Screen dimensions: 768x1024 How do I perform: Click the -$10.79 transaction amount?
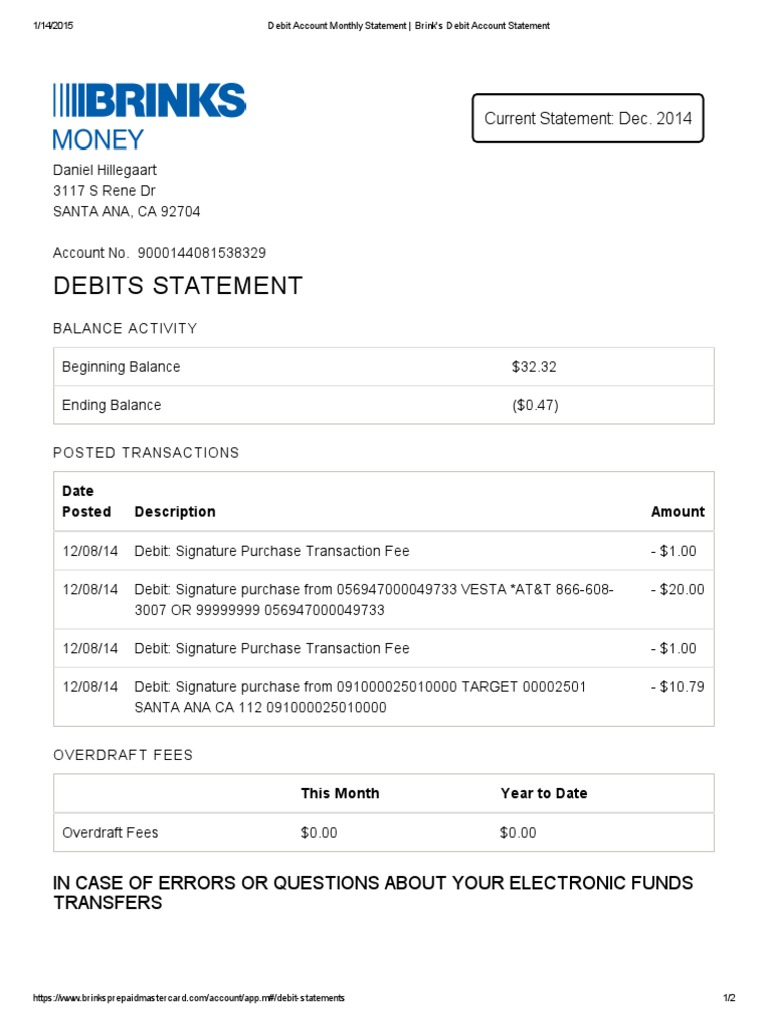coord(677,688)
